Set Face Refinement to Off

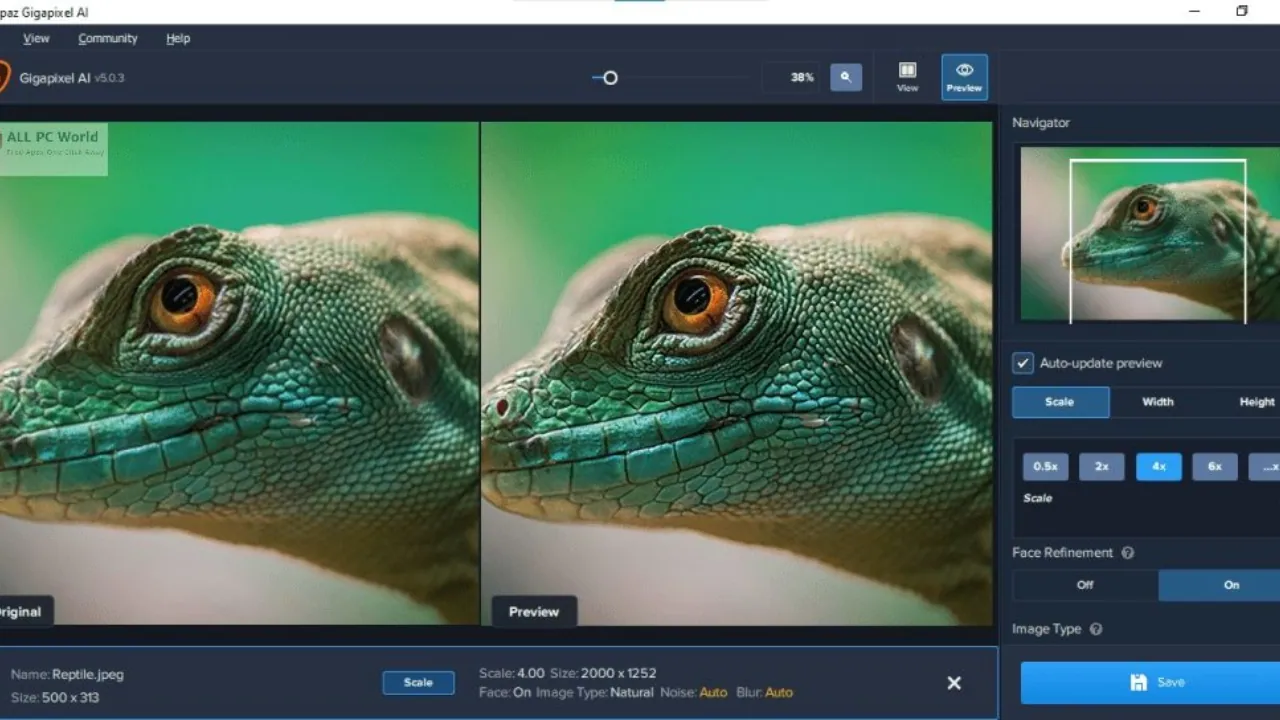[x=1085, y=585]
